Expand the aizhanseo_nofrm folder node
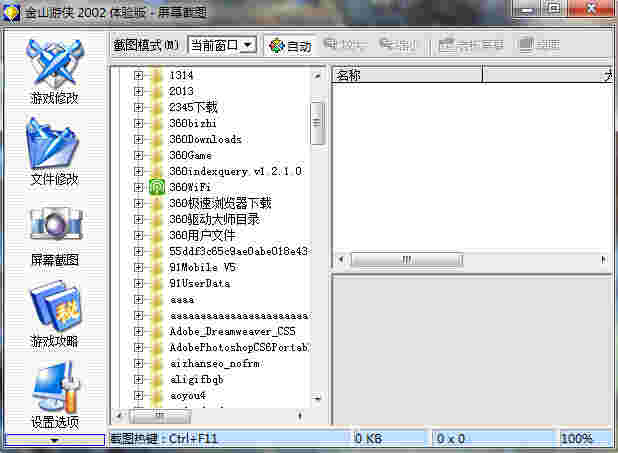618x453 pixels. click(x=138, y=363)
